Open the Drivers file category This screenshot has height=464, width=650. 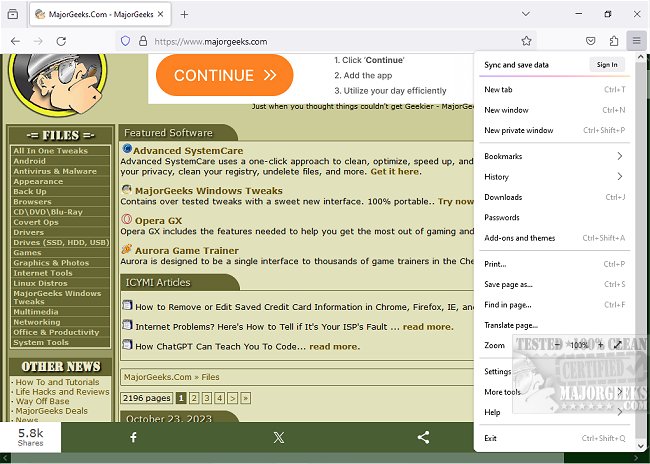click(x=28, y=232)
